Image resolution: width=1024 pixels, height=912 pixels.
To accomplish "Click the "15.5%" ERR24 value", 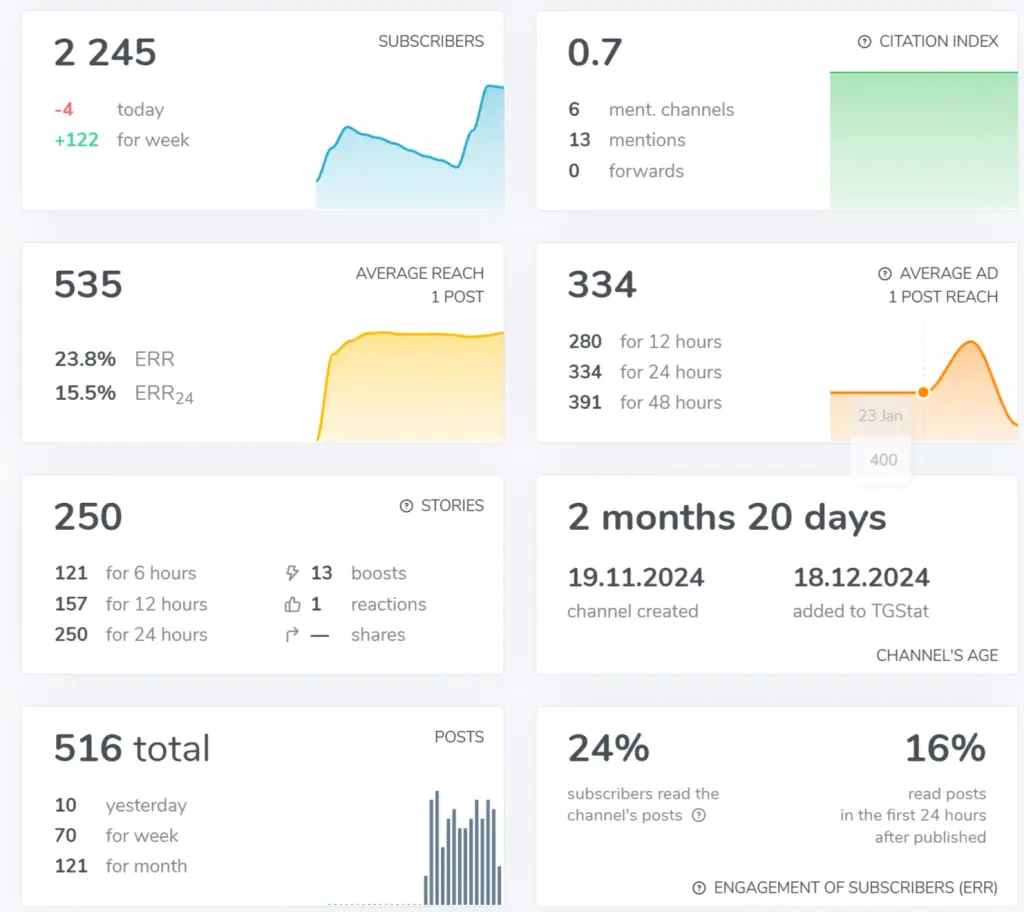I will [x=85, y=393].
